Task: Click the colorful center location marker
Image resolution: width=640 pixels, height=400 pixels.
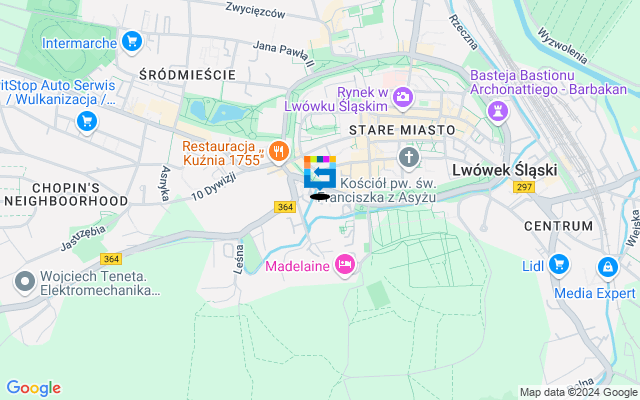Action: click(320, 173)
